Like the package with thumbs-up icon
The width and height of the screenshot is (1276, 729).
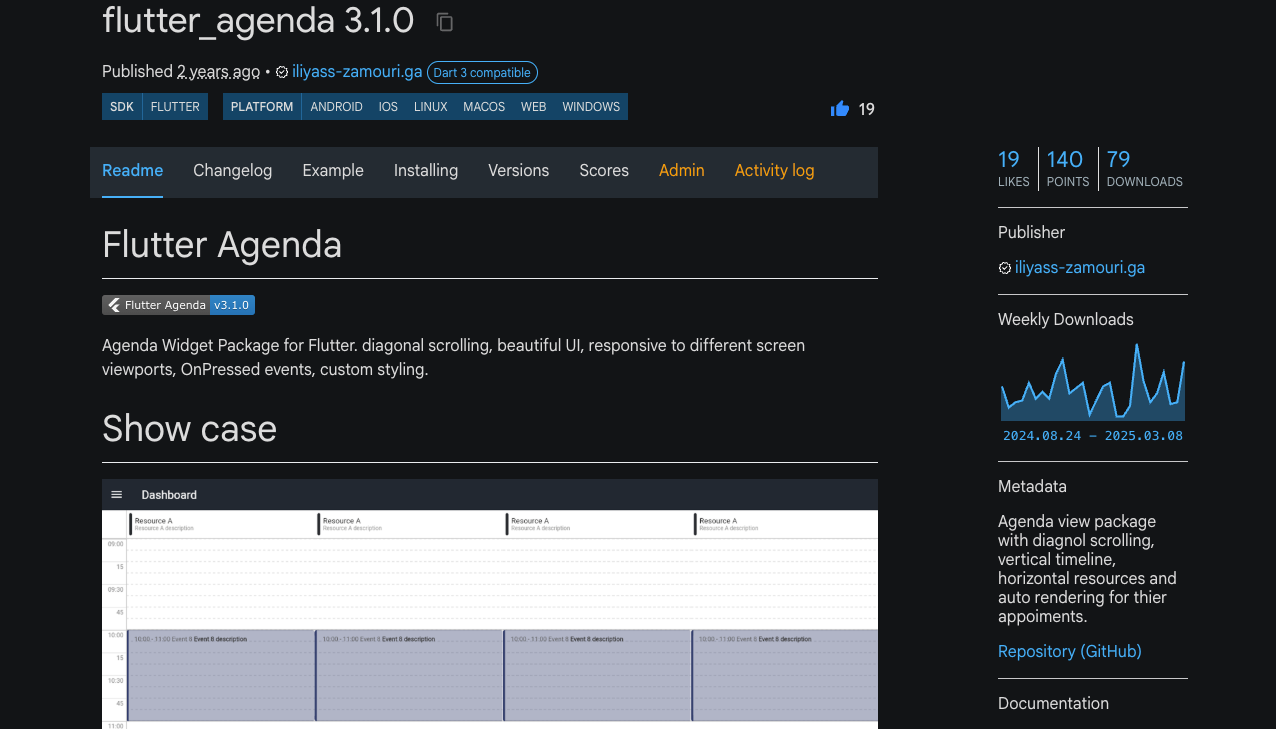pyautogui.click(x=840, y=109)
